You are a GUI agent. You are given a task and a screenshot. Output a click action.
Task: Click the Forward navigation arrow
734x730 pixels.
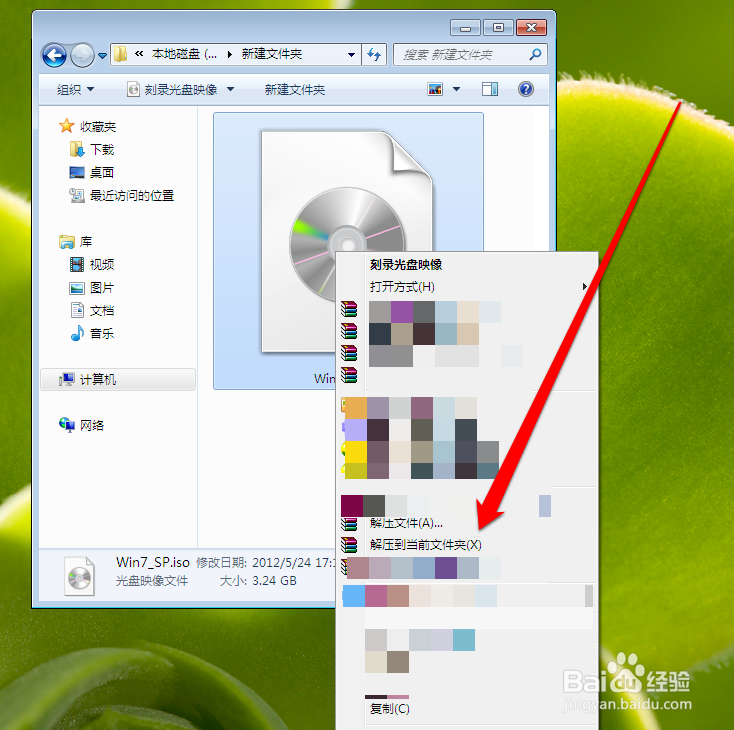[x=82, y=55]
